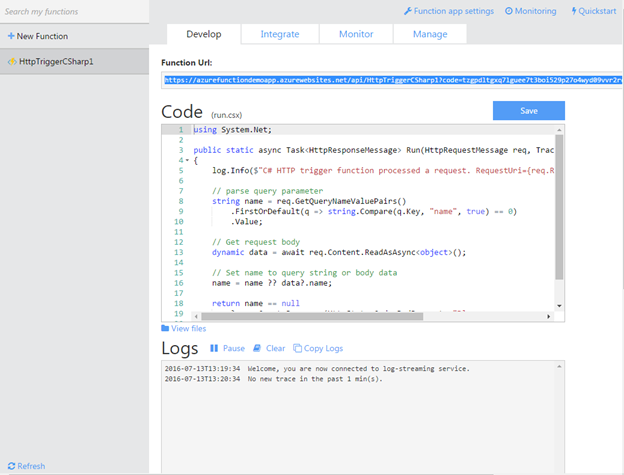
Task: Click the Clear logs icon
Action: (257, 349)
